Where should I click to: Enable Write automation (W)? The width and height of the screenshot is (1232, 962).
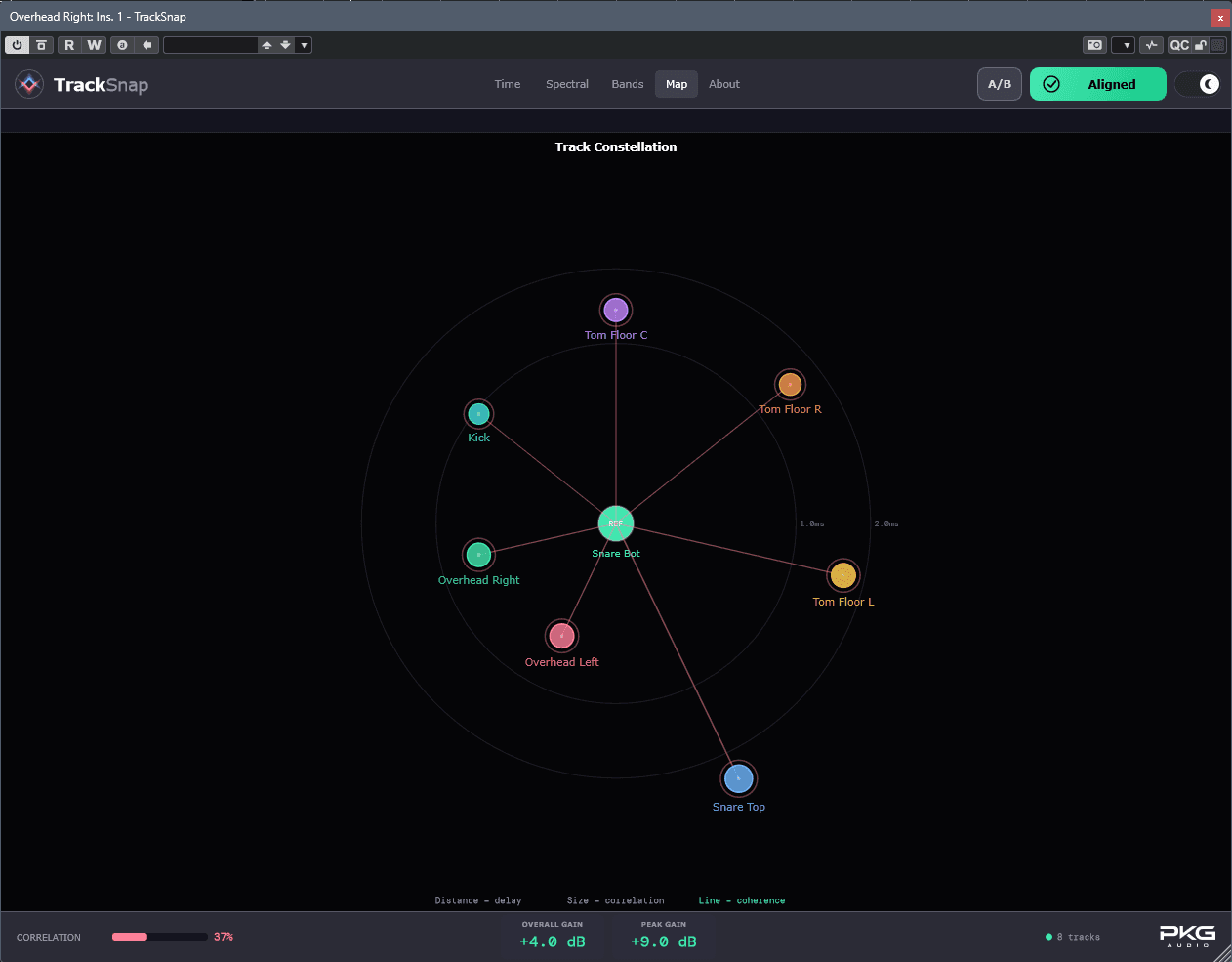(94, 45)
